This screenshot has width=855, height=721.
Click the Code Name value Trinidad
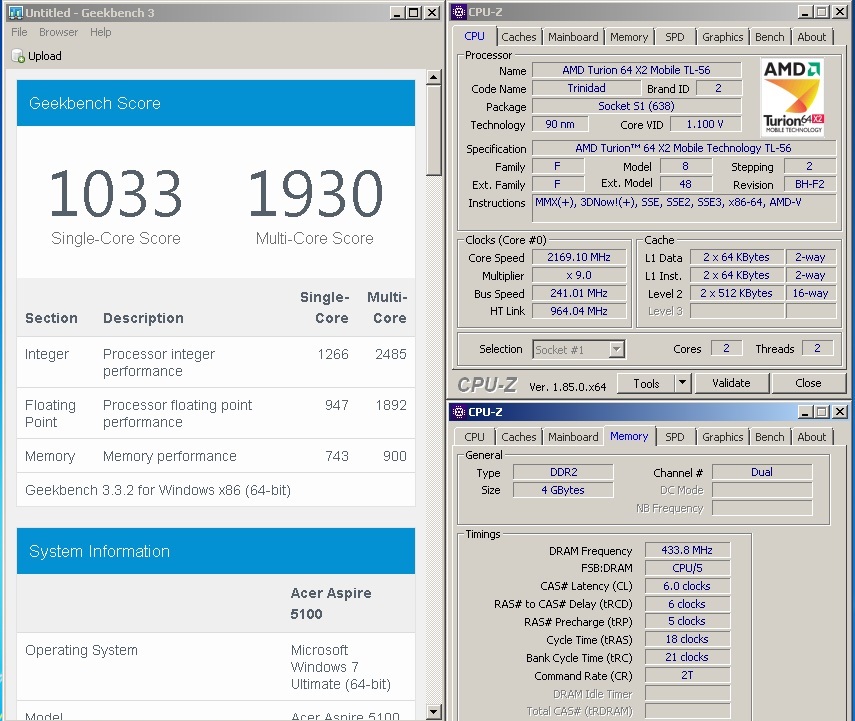586,88
